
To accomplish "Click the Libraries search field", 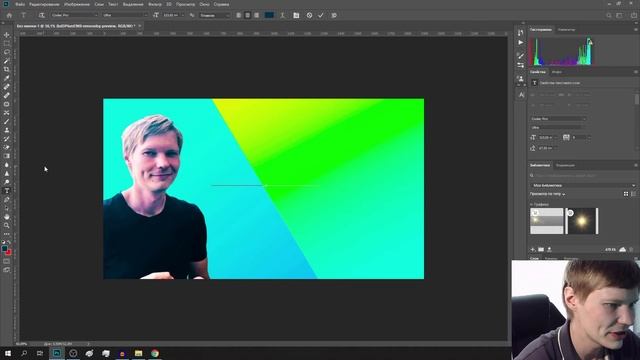I will pos(583,176).
